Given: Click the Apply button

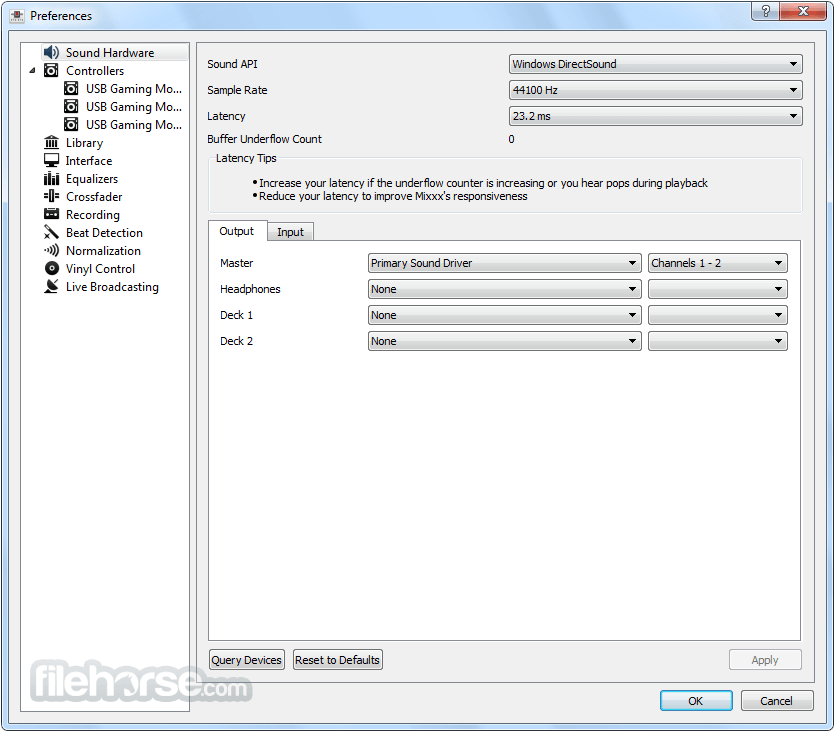Looking at the screenshot, I should (765, 660).
